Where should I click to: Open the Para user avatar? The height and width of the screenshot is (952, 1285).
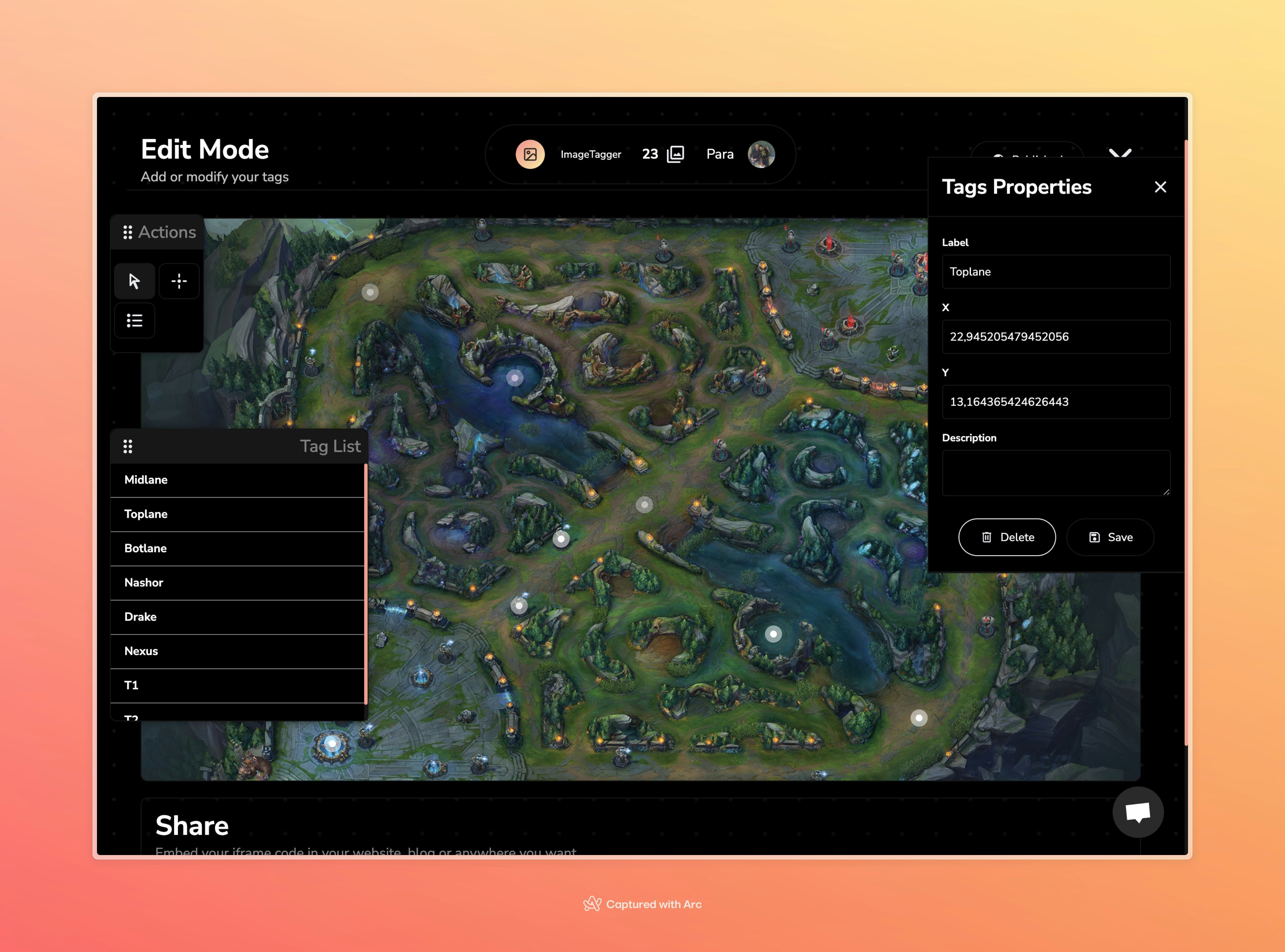761,155
